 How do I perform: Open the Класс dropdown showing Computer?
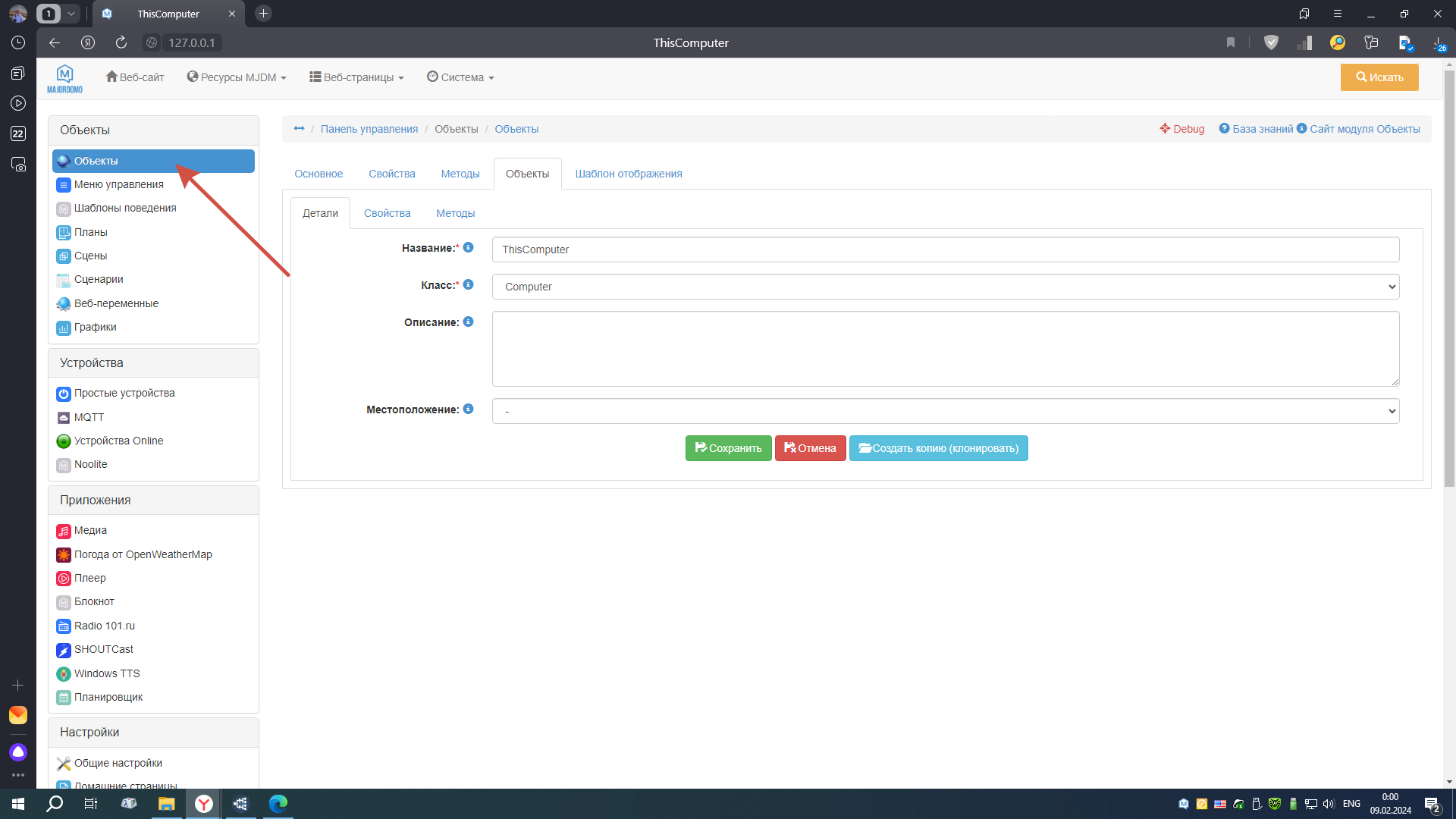[945, 287]
